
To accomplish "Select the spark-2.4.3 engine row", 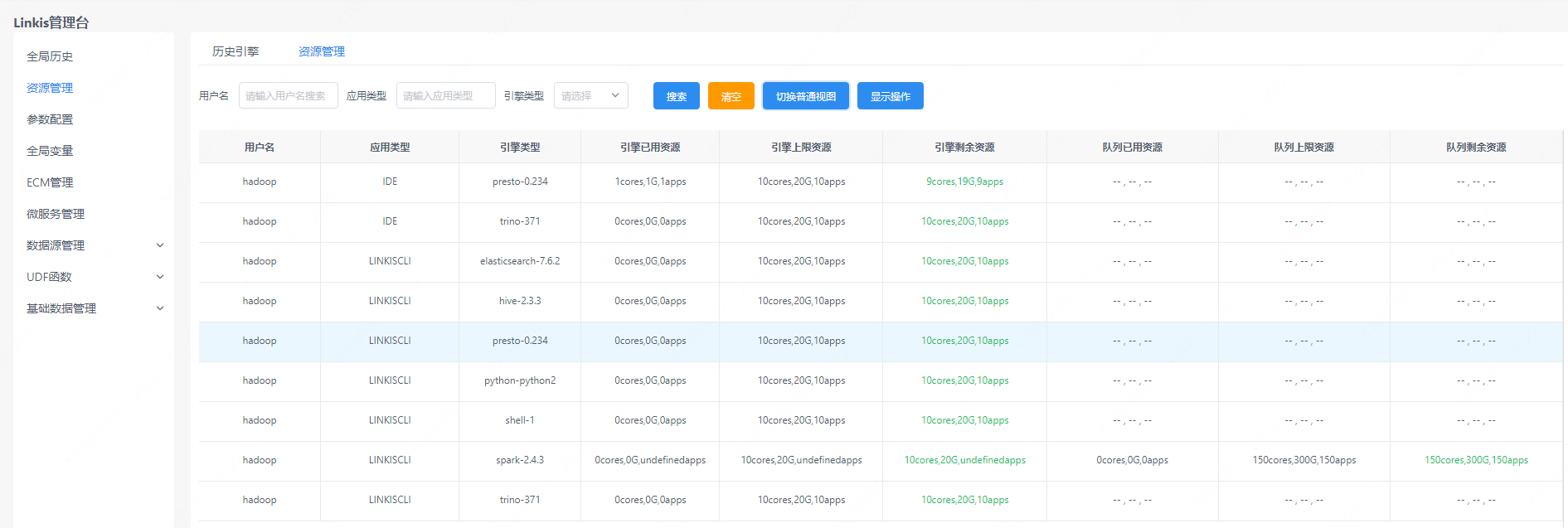I will pos(520,460).
